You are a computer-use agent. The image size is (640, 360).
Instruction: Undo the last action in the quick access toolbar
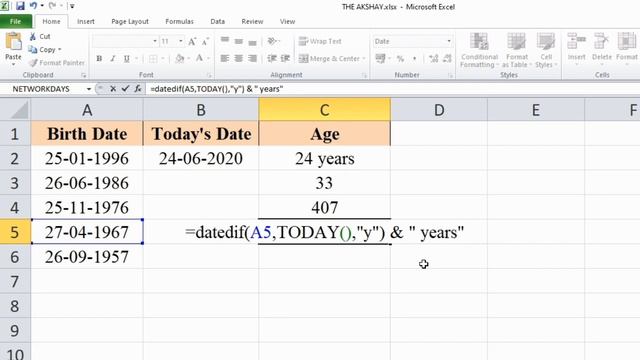tap(33, 6)
